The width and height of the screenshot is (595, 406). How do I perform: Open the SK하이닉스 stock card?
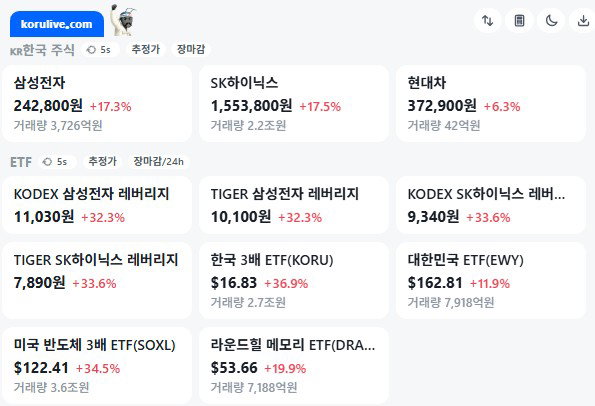click(294, 104)
